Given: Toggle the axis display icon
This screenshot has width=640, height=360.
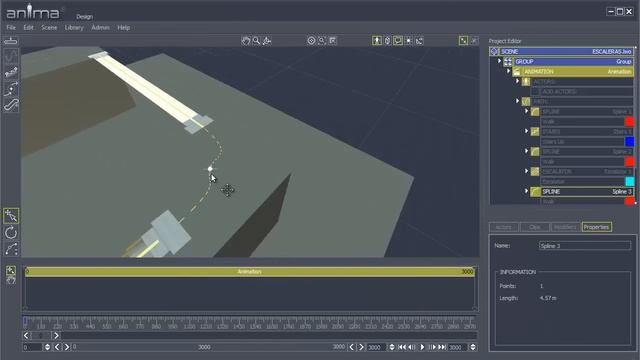Looking at the screenshot, I should coord(419,40).
